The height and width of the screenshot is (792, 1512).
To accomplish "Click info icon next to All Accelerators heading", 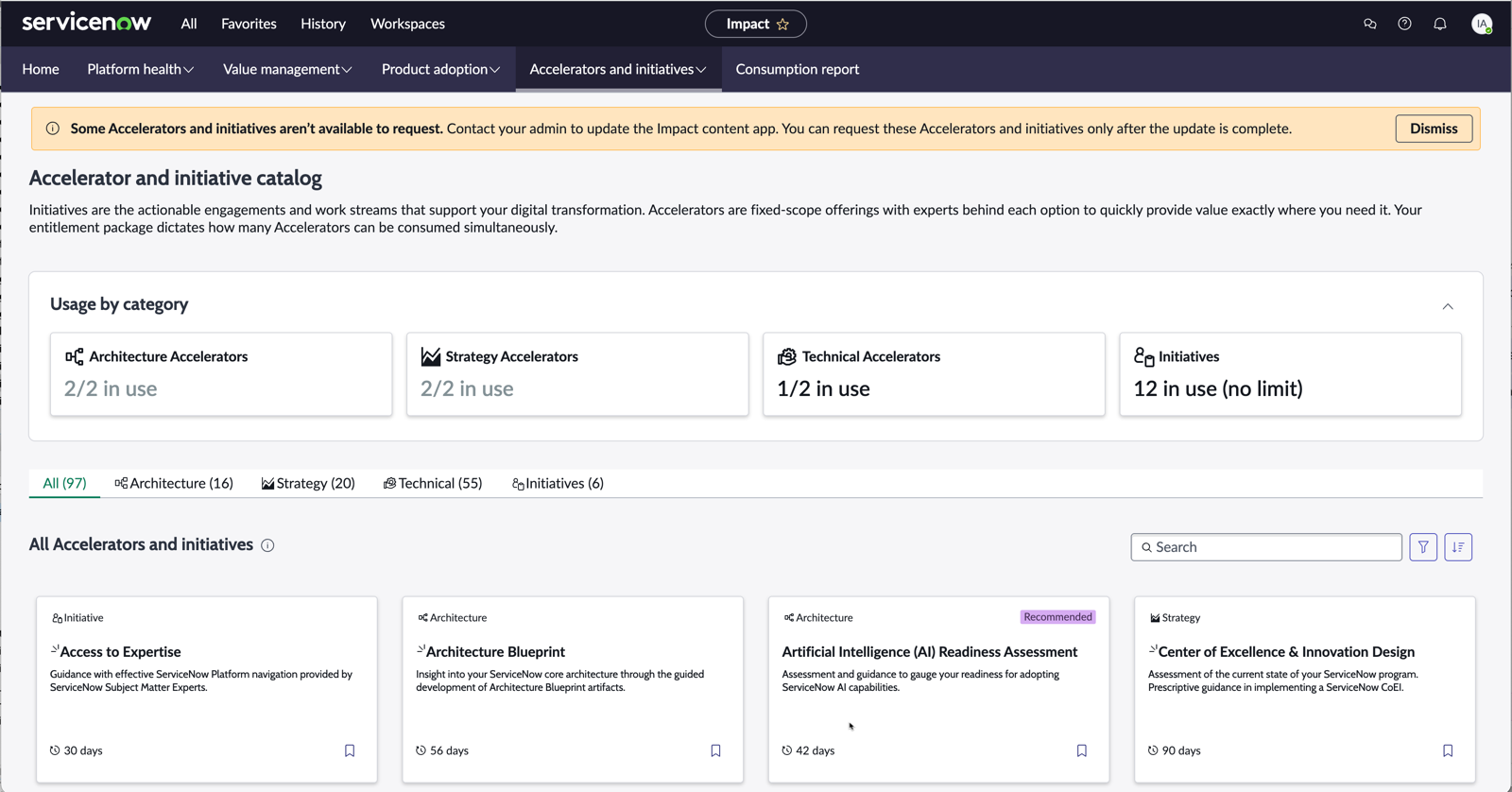I will [x=267, y=545].
